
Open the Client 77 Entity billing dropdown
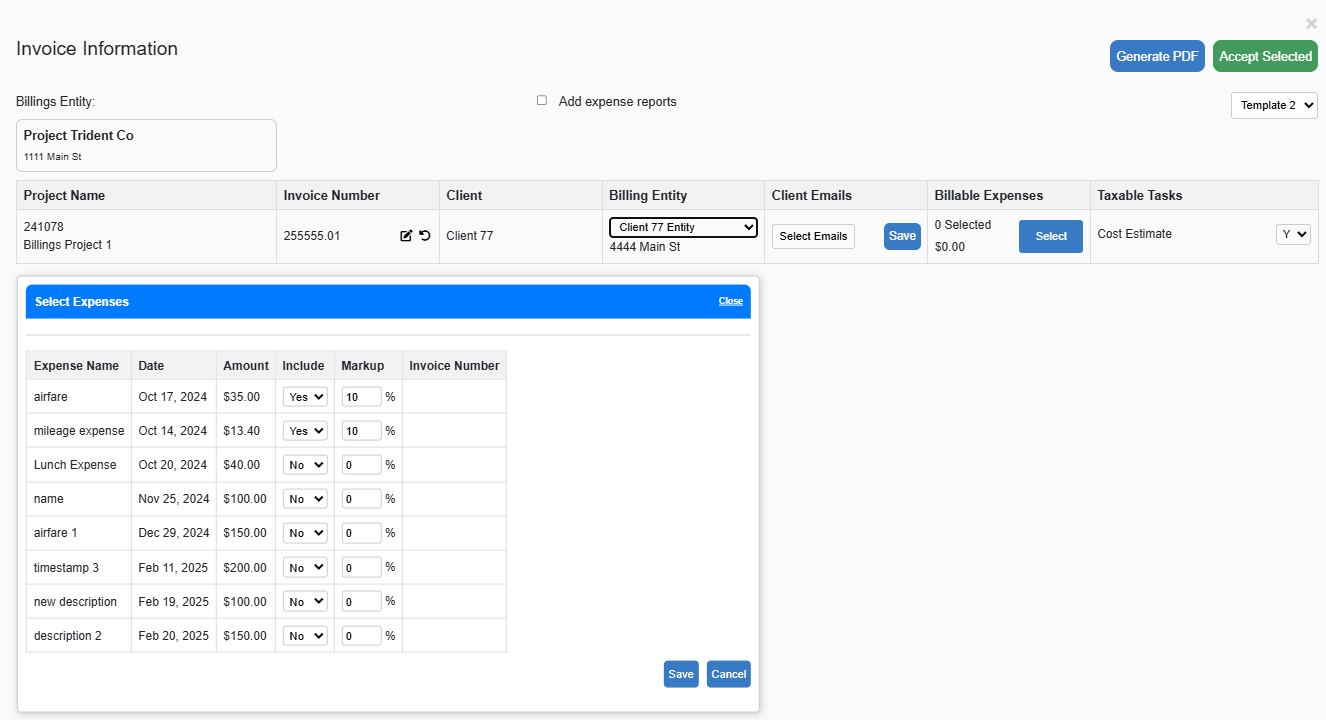[x=683, y=227]
